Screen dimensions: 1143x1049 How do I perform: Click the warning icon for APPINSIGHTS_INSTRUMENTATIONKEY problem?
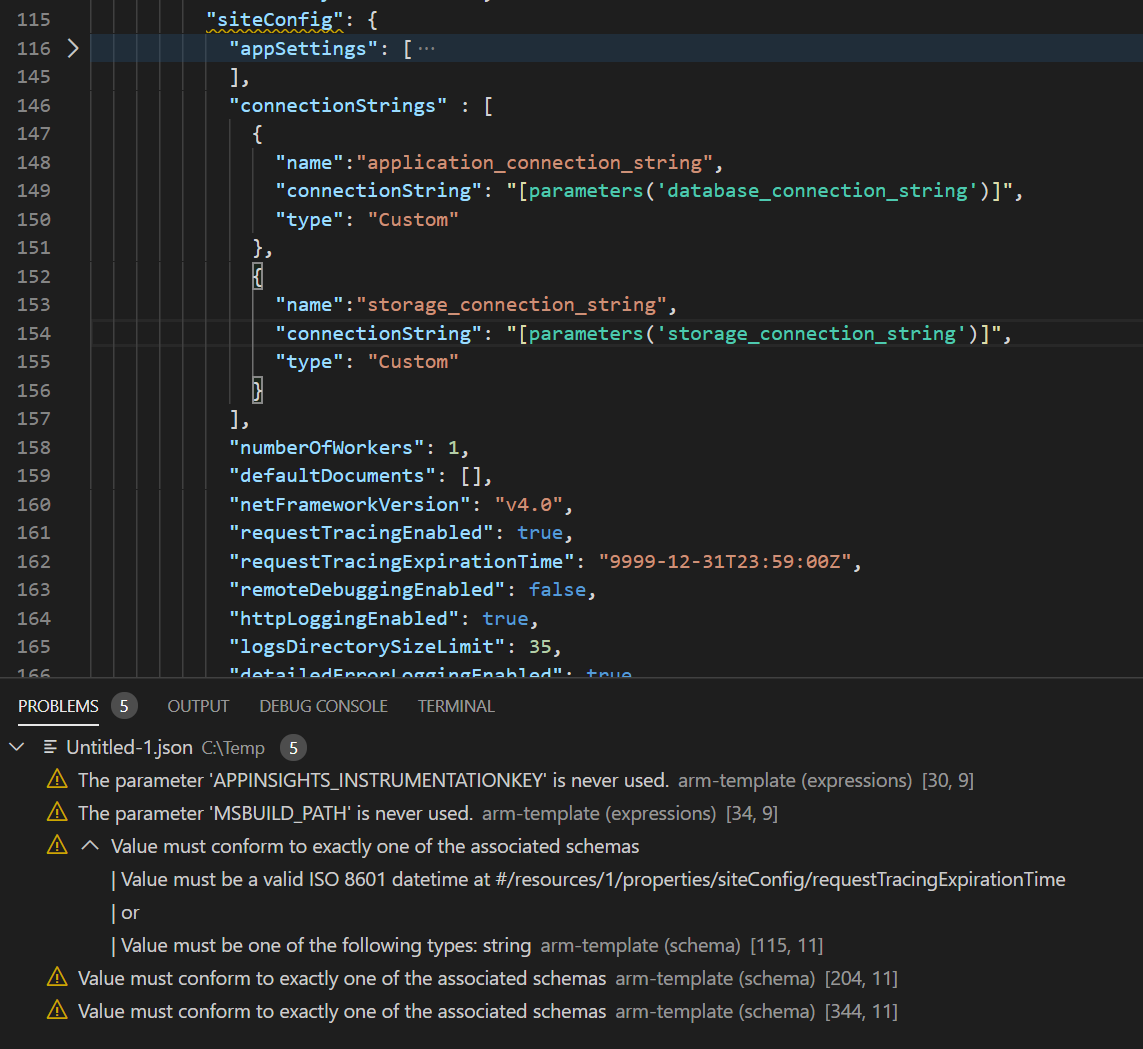57,780
